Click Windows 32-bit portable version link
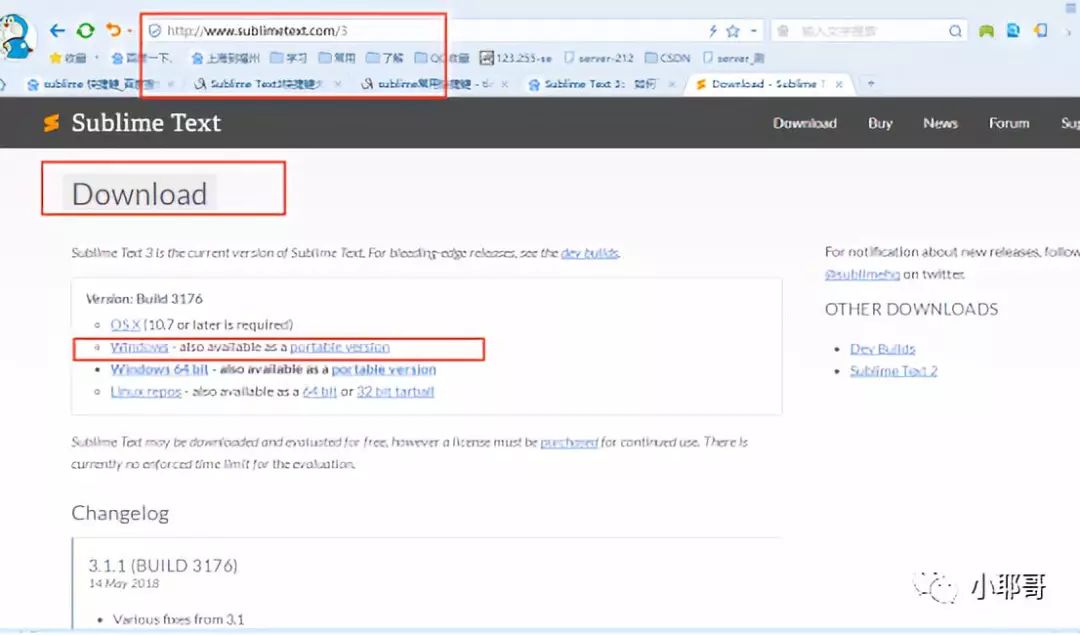This screenshot has width=1080, height=635. click(x=340, y=347)
